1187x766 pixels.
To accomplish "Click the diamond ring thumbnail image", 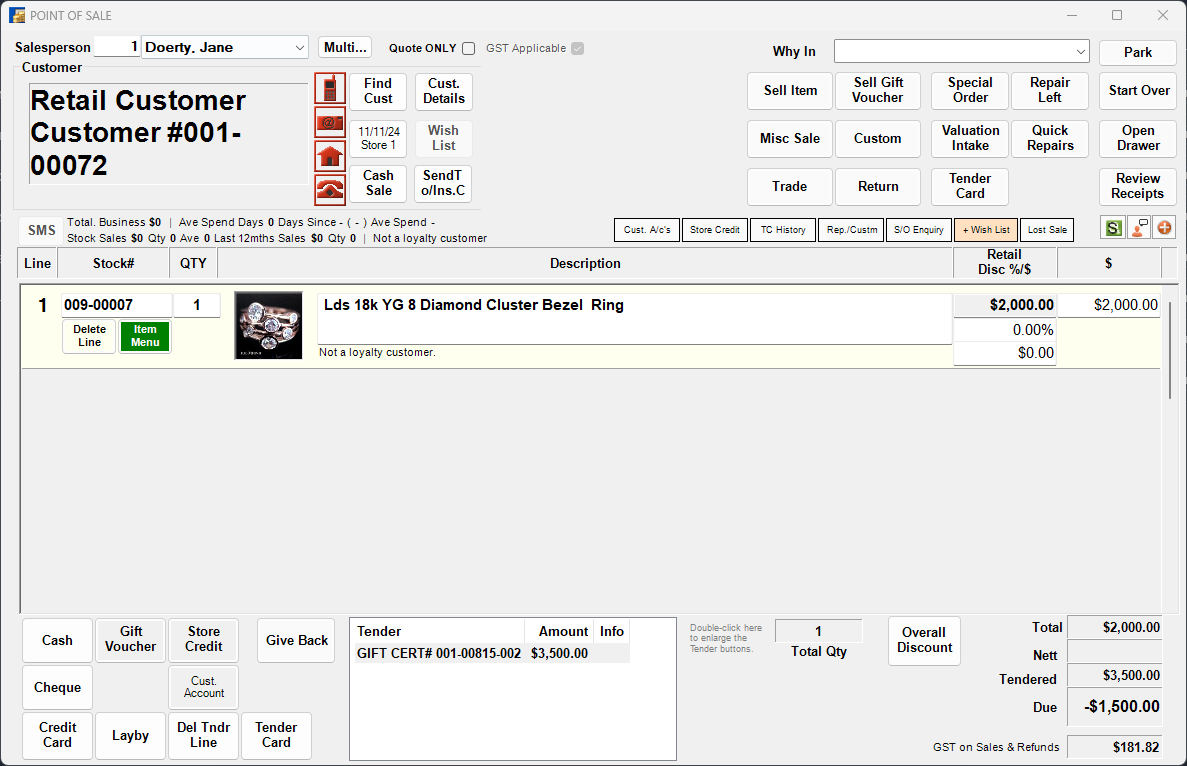I will [x=268, y=325].
